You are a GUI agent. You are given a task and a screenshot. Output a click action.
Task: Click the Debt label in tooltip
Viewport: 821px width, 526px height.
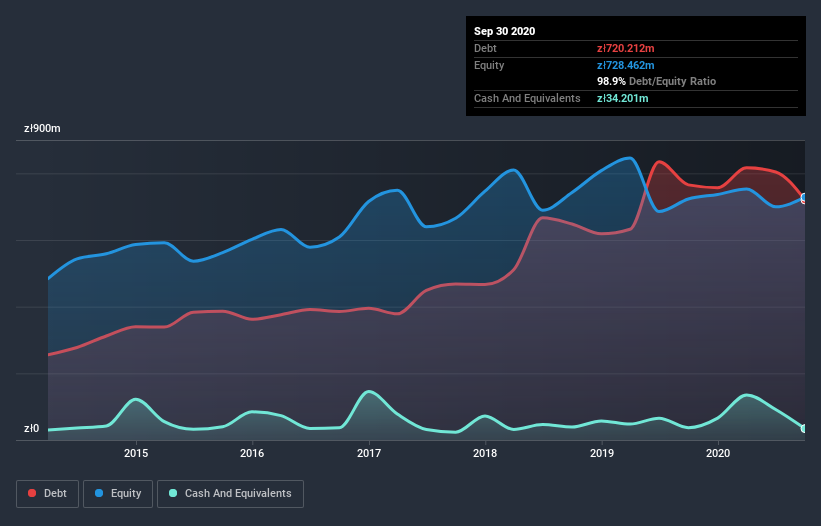click(485, 48)
